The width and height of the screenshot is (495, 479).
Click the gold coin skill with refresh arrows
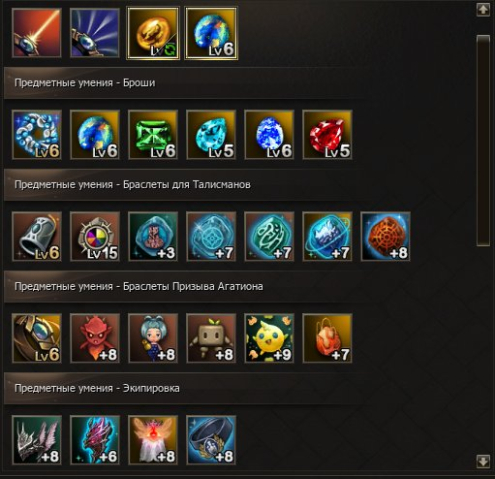[153, 33]
